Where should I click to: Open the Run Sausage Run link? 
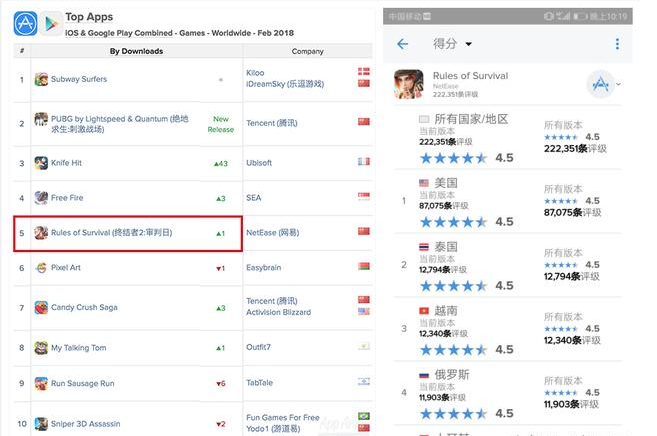pos(82,383)
